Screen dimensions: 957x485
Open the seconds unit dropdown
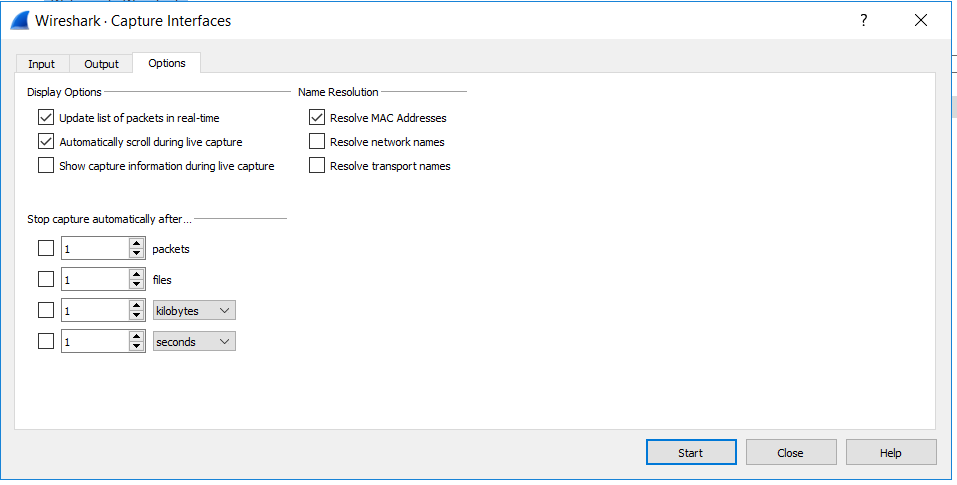click(x=194, y=342)
